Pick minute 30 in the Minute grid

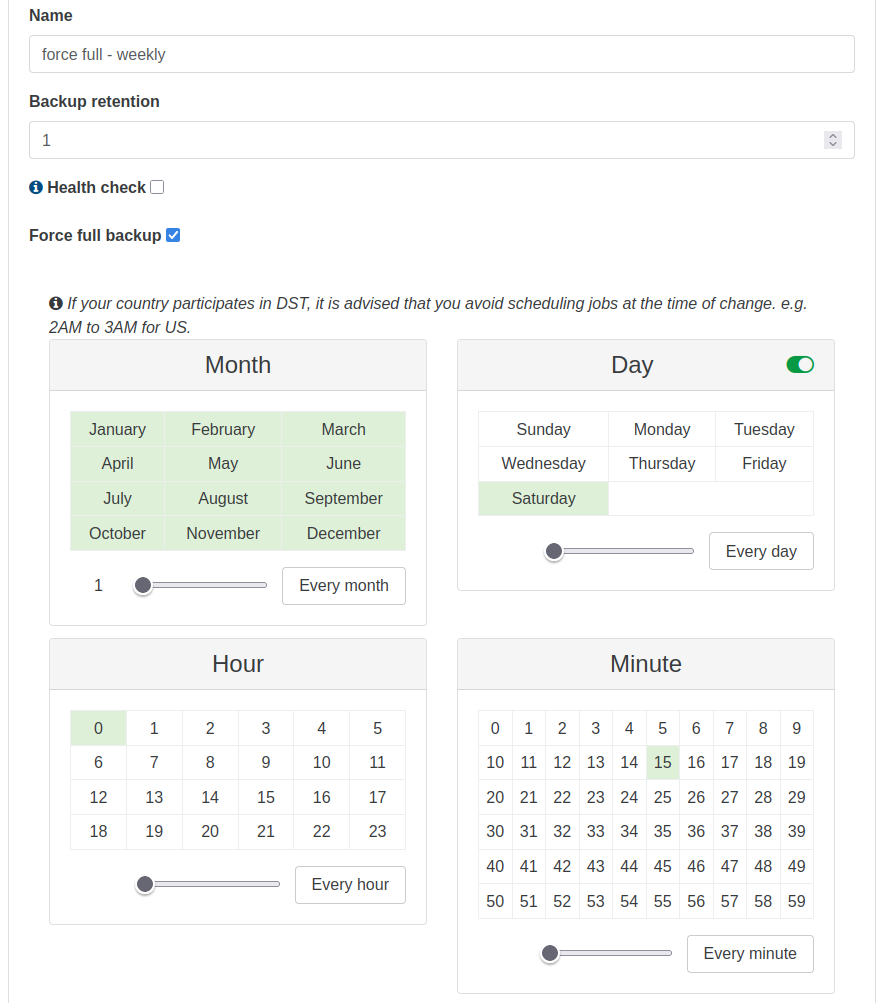[495, 831]
